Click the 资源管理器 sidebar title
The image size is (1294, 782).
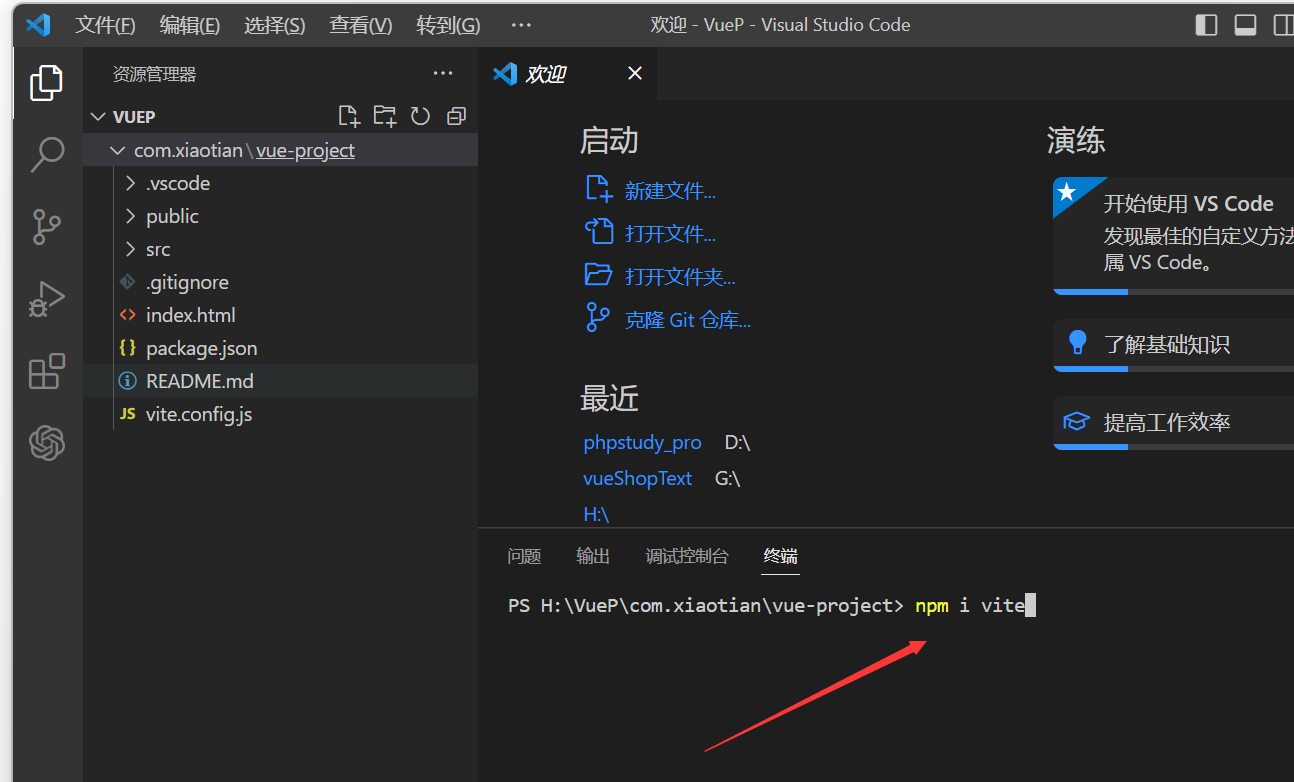(154, 74)
